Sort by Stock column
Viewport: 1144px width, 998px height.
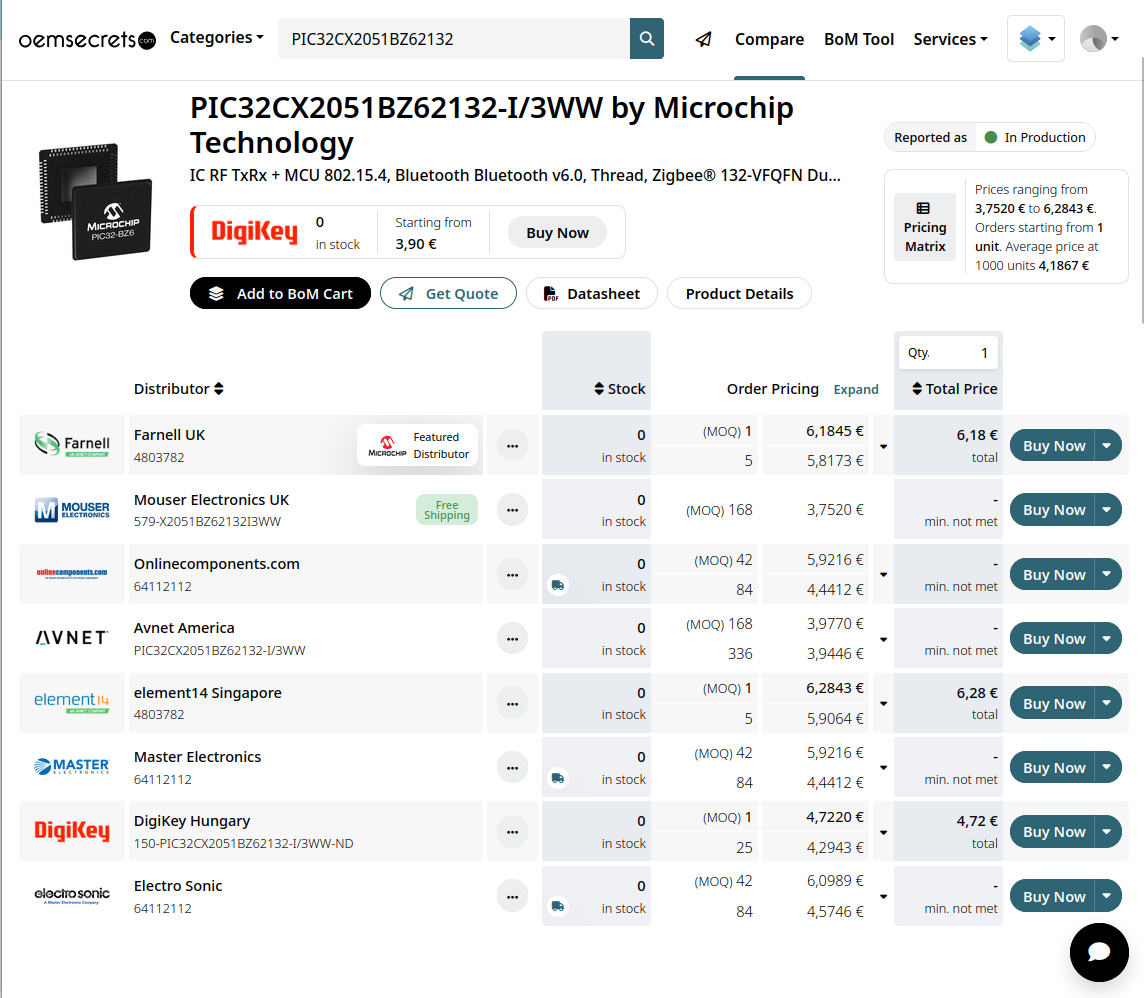click(619, 389)
